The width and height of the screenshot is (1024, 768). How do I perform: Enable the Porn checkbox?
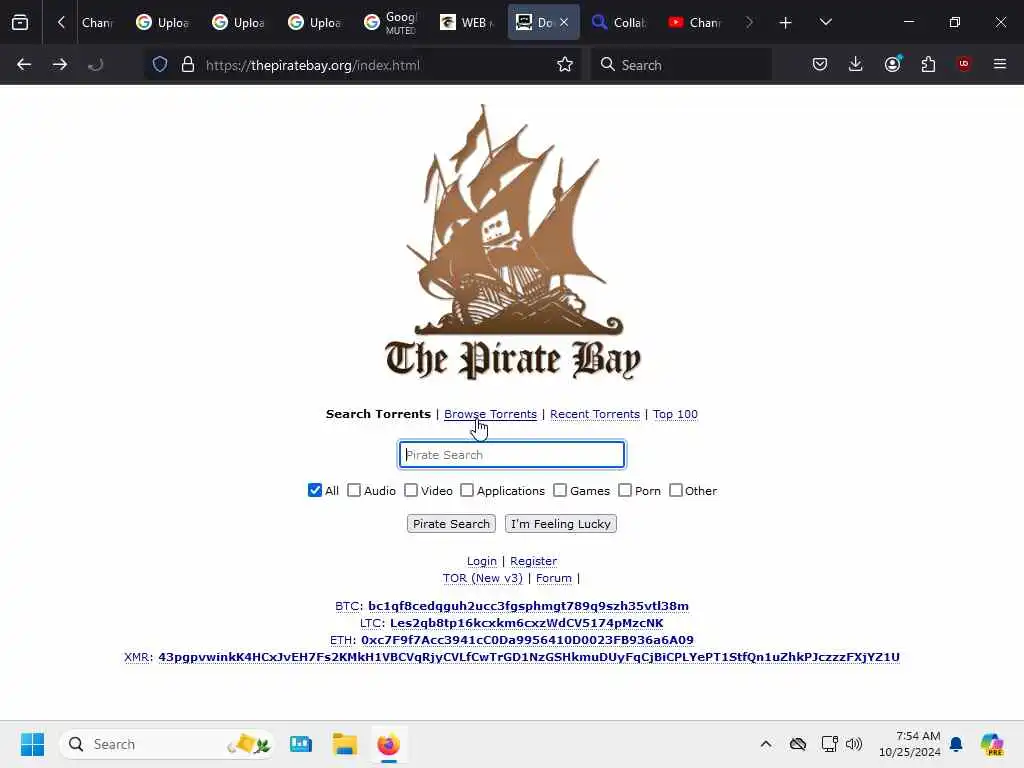click(625, 490)
